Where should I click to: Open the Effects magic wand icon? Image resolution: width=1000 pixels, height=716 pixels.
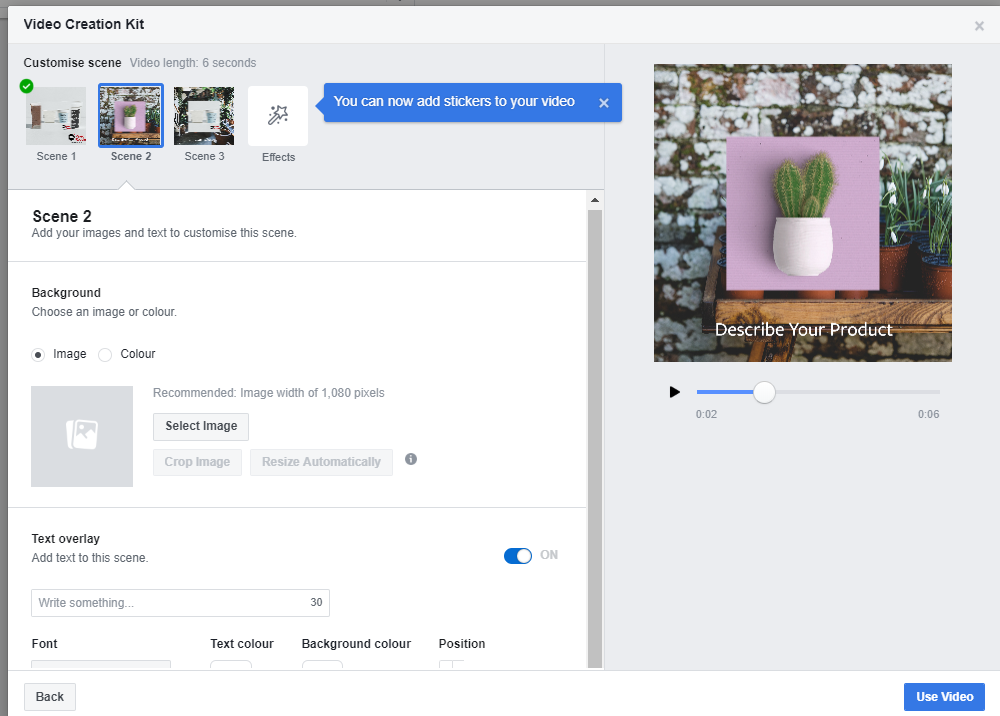pos(278,117)
